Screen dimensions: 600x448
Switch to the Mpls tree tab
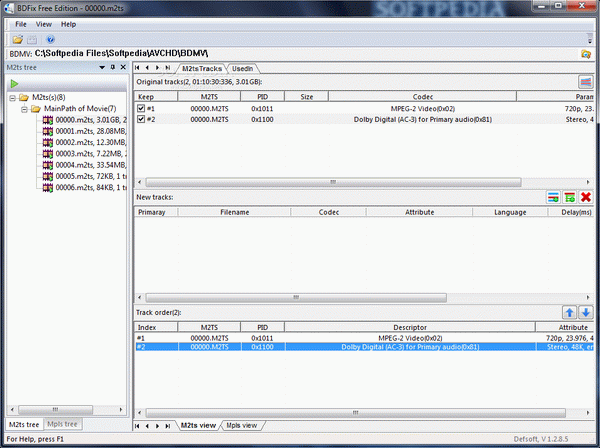pos(62,424)
